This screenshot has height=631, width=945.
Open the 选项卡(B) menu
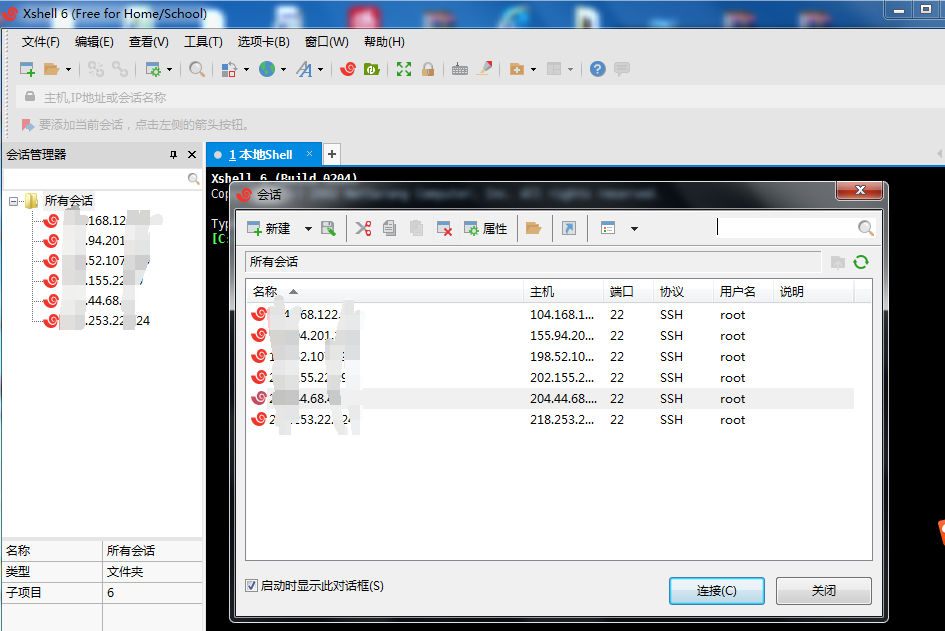click(x=263, y=42)
